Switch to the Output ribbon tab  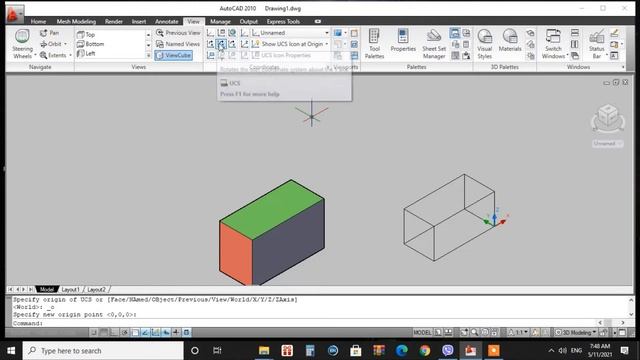point(249,21)
